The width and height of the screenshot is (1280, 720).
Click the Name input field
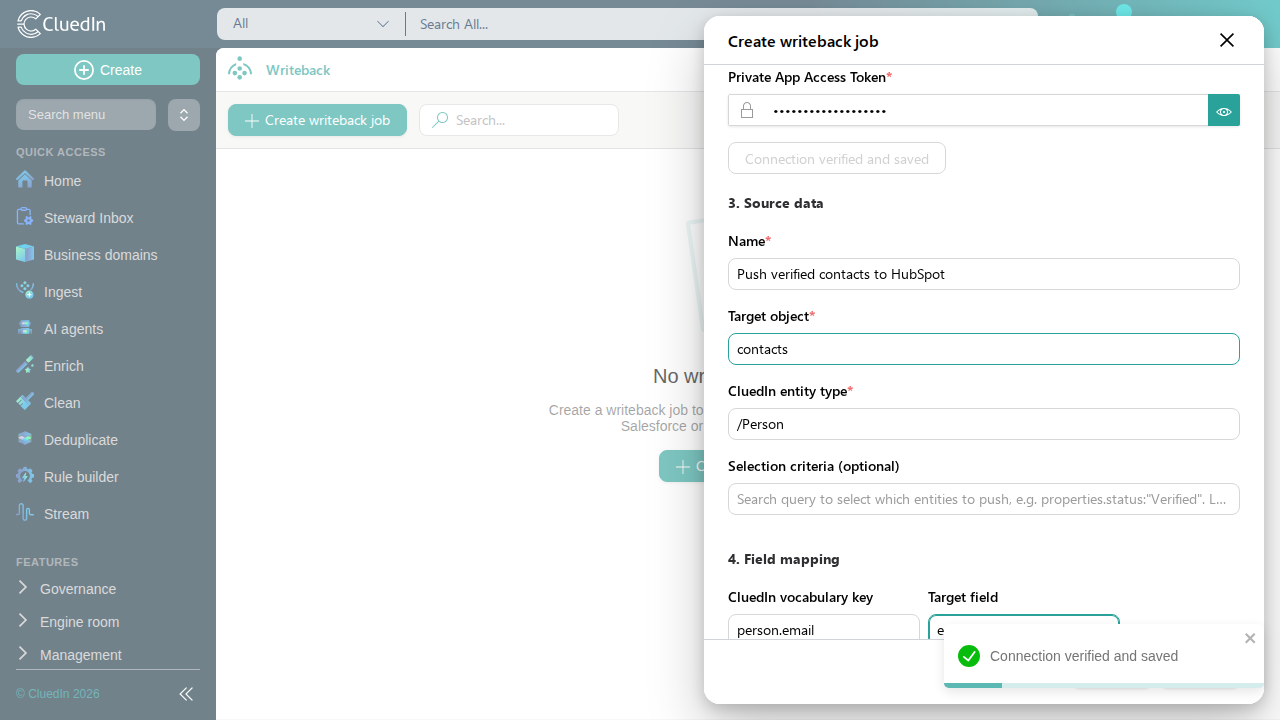coord(984,274)
